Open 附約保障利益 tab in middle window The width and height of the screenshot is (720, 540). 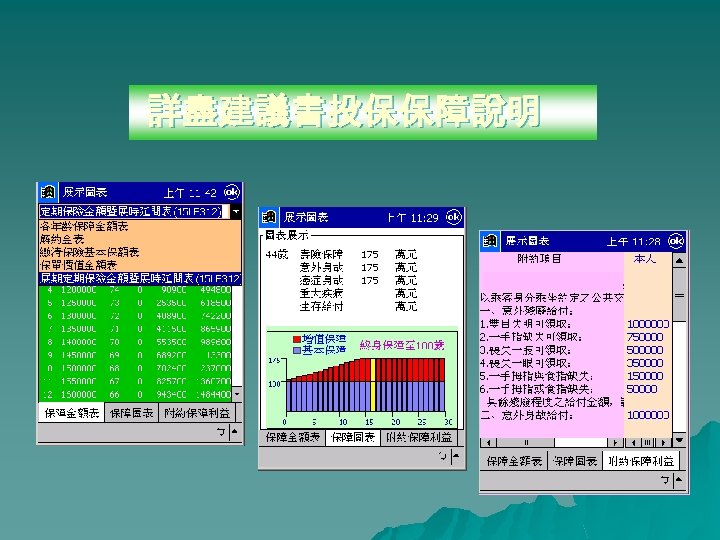click(x=419, y=437)
